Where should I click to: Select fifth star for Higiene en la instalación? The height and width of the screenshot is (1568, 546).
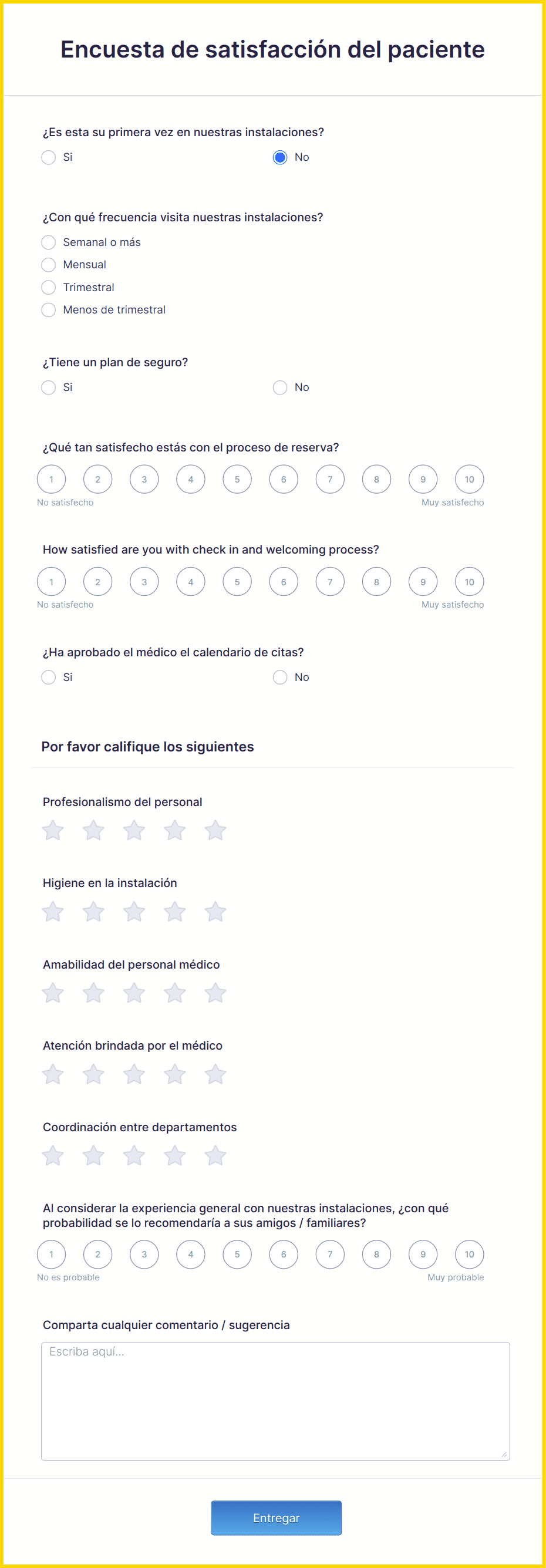[x=215, y=911]
